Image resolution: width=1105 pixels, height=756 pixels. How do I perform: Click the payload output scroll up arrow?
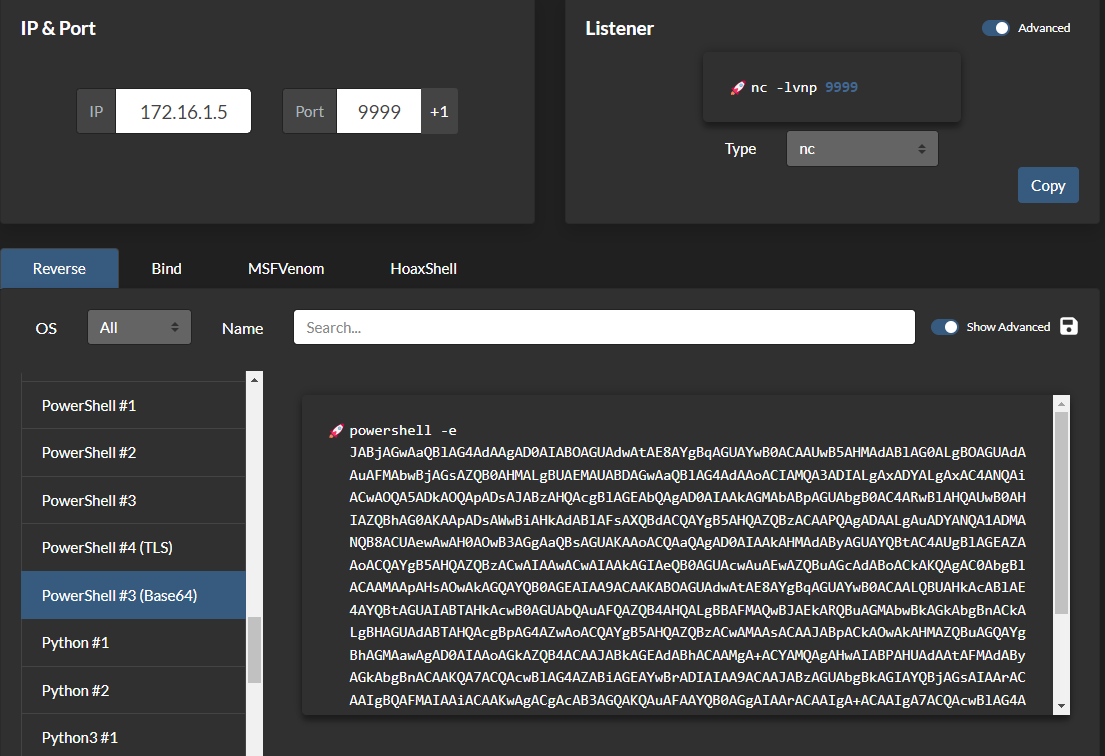[1061, 404]
